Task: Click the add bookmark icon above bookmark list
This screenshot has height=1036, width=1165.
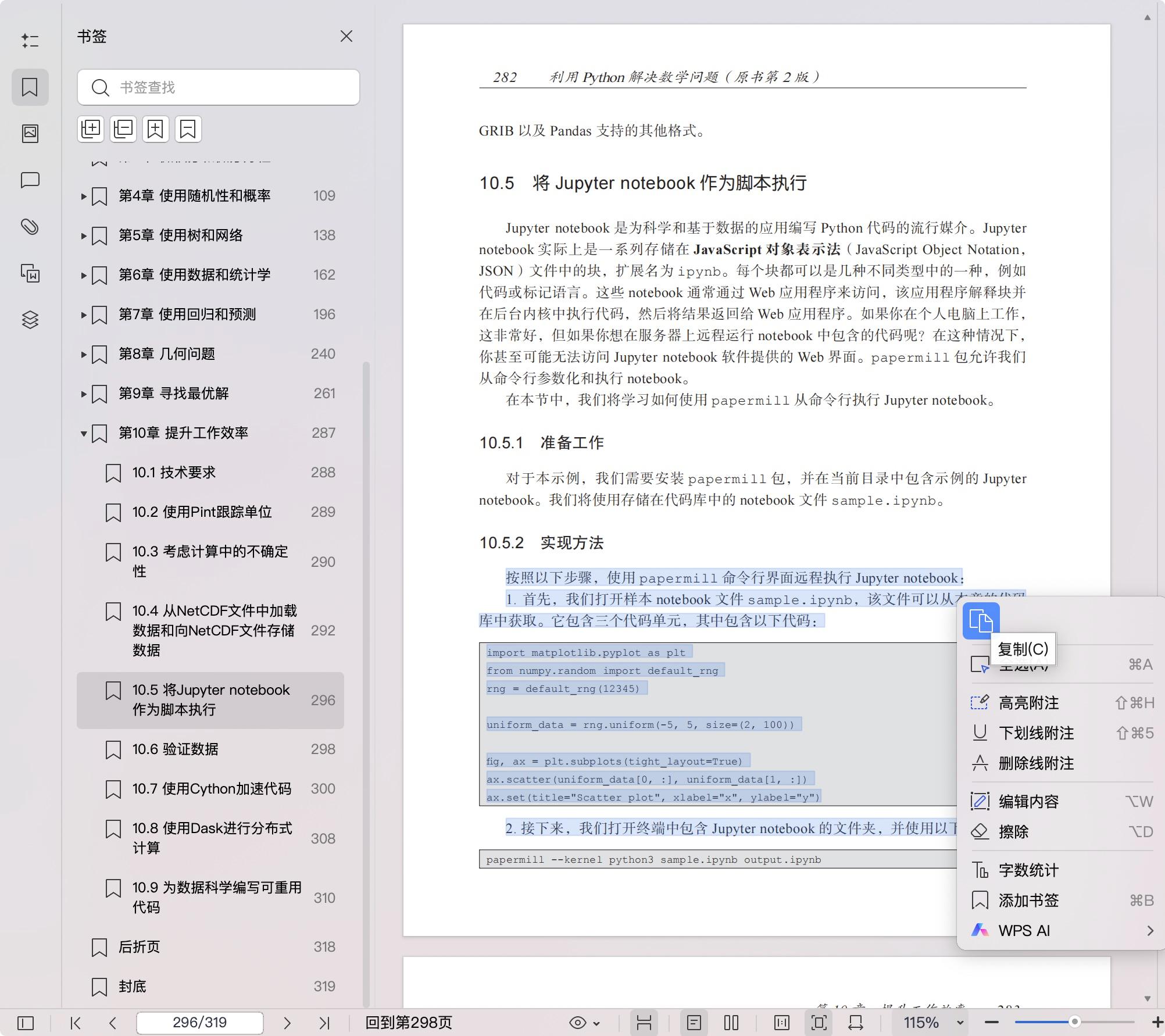Action: 155,128
